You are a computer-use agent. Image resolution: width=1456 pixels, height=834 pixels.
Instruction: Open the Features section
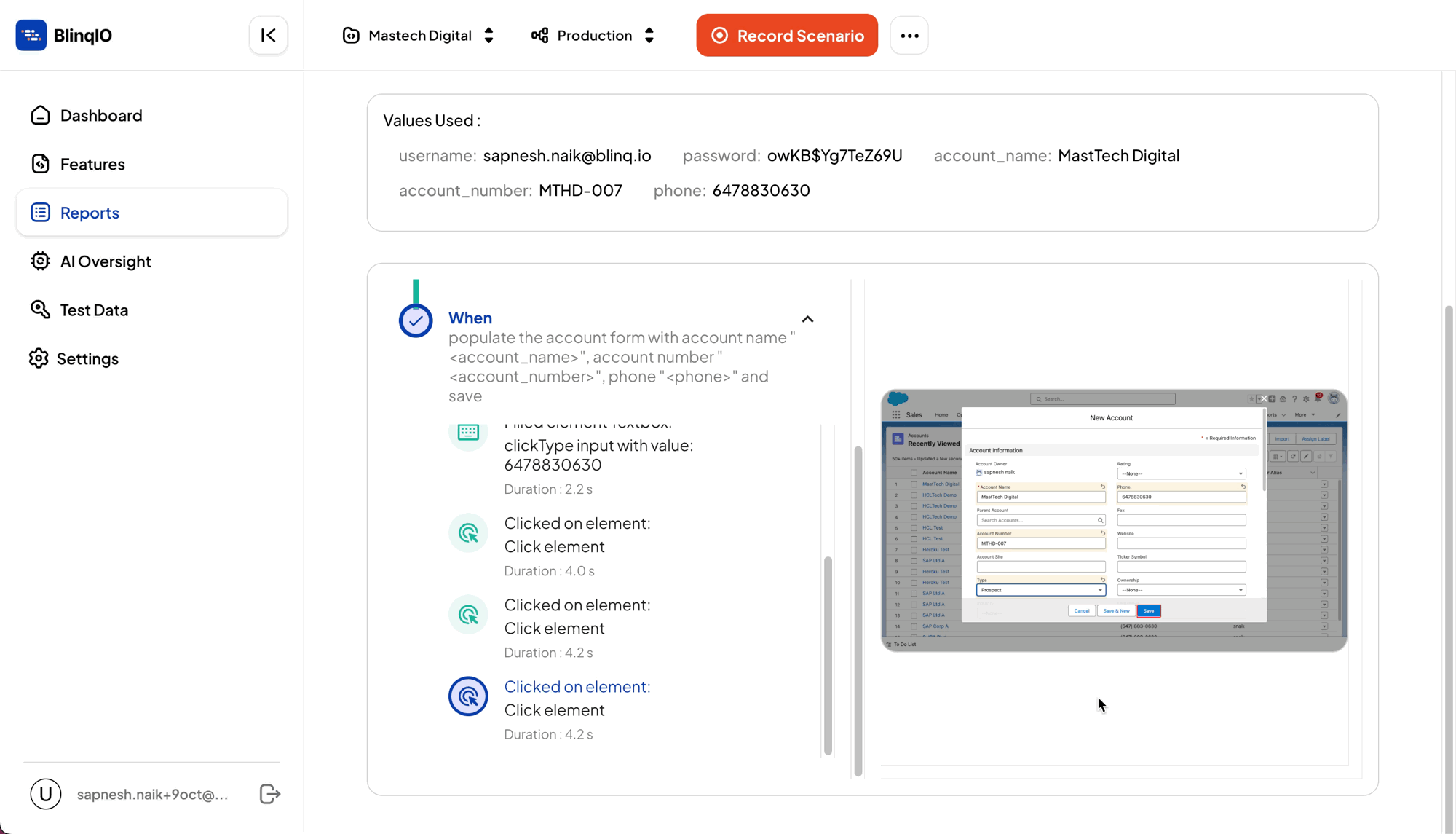tap(92, 163)
